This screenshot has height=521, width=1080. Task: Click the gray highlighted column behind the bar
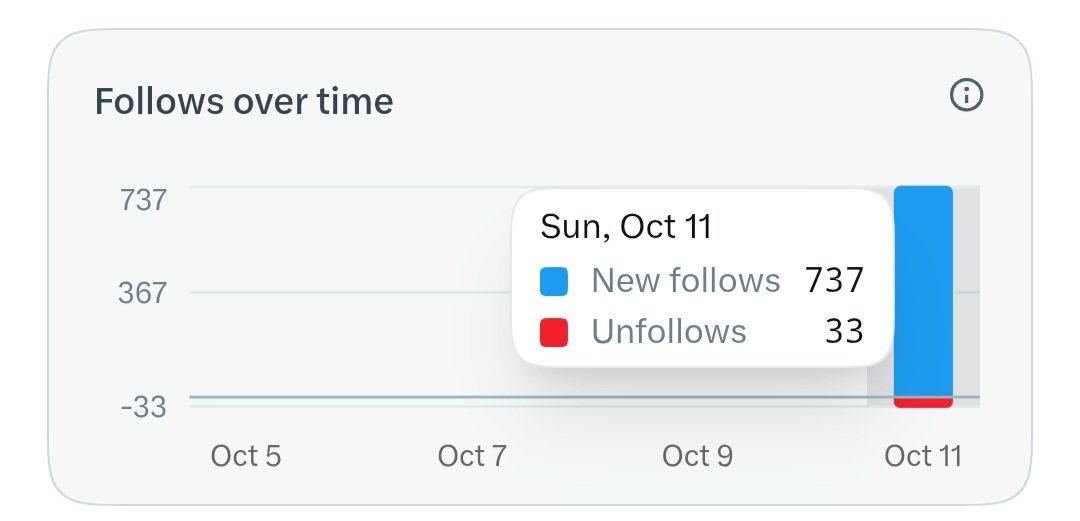967,296
